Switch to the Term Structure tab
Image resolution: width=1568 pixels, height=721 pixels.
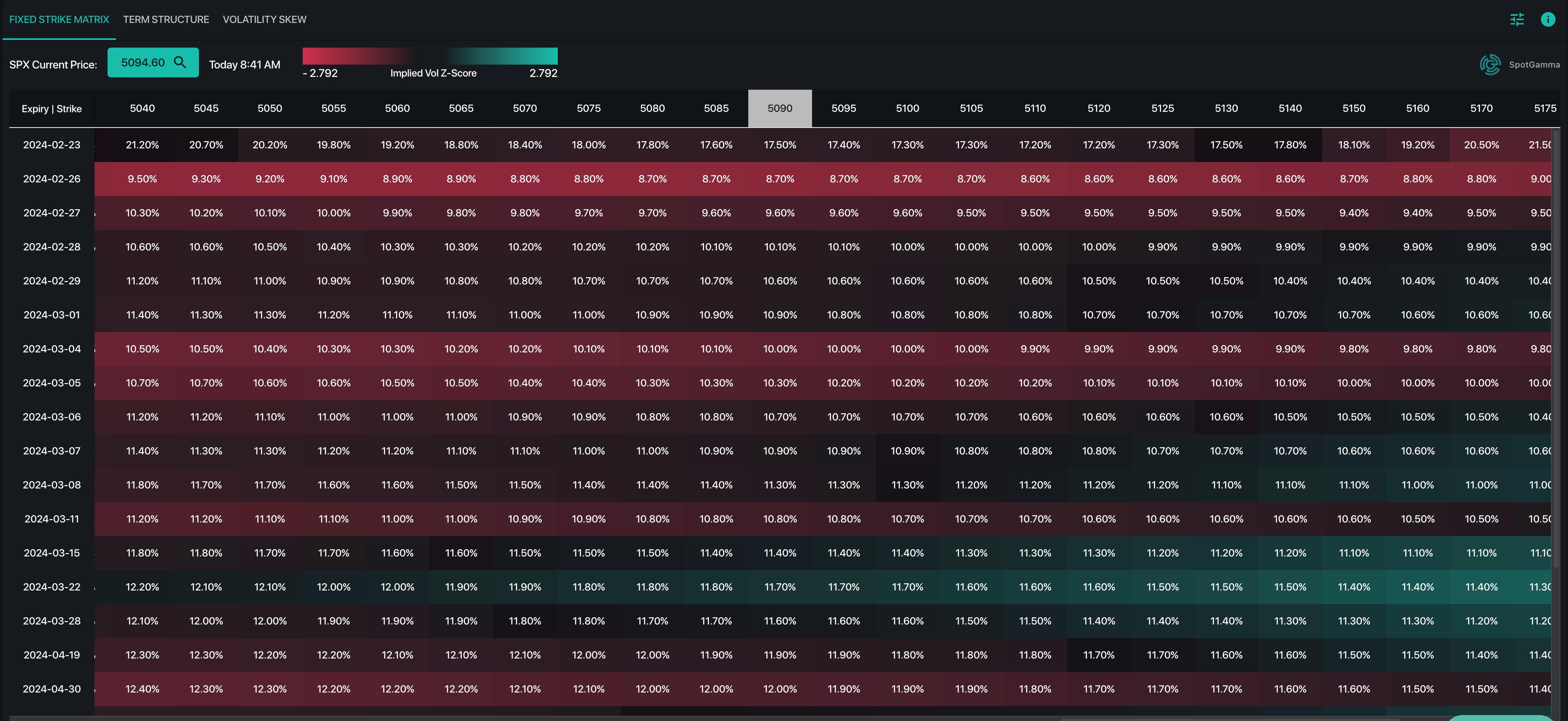(x=165, y=20)
